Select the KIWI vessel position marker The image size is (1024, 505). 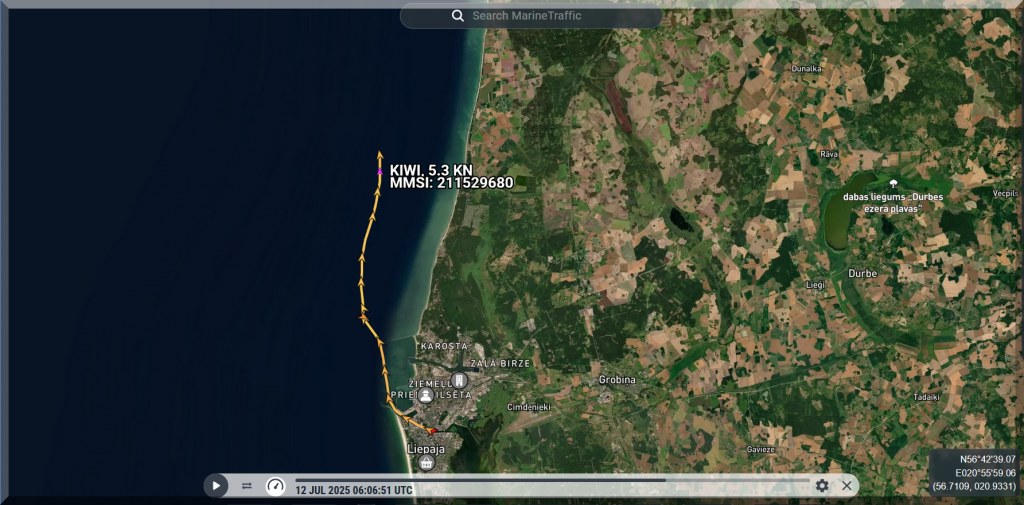pyautogui.click(x=380, y=173)
